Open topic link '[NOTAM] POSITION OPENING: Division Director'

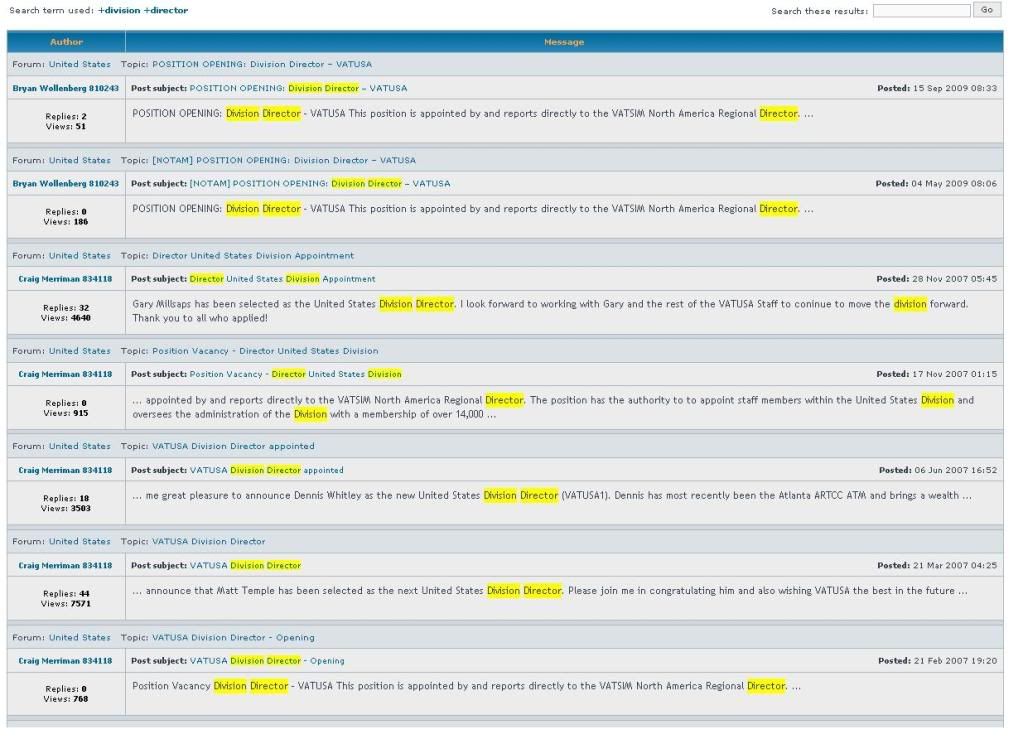pyautogui.click(x=283, y=160)
